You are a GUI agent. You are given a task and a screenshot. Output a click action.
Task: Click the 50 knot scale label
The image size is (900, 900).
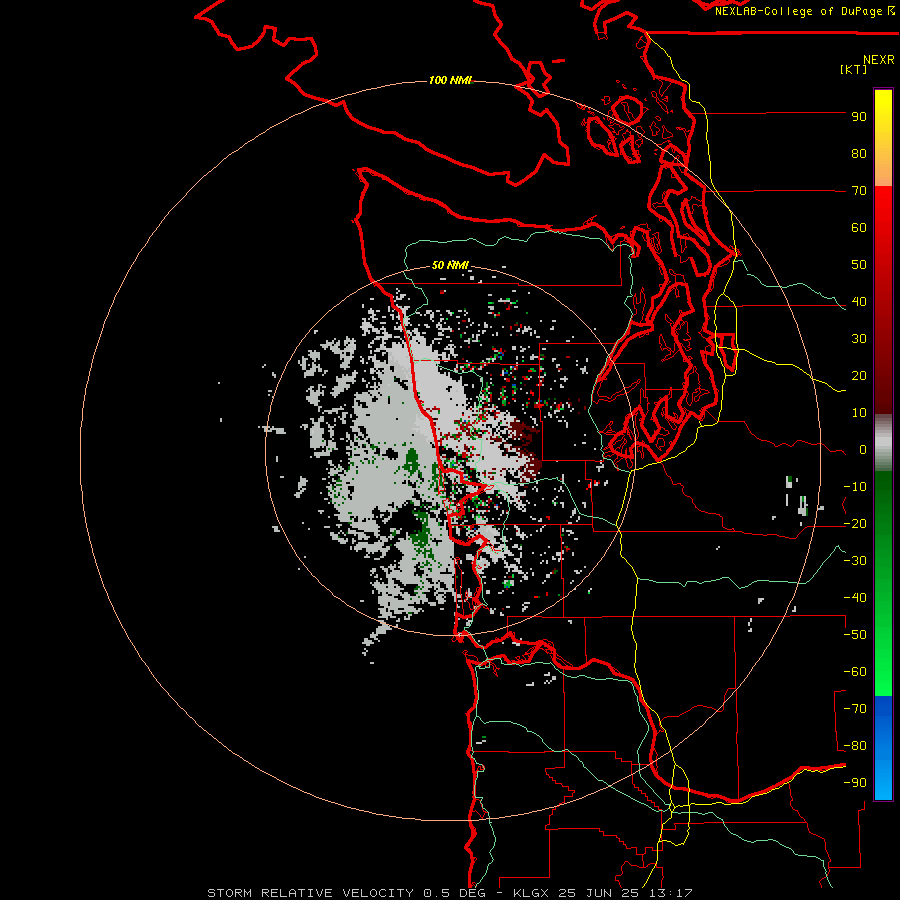(859, 265)
